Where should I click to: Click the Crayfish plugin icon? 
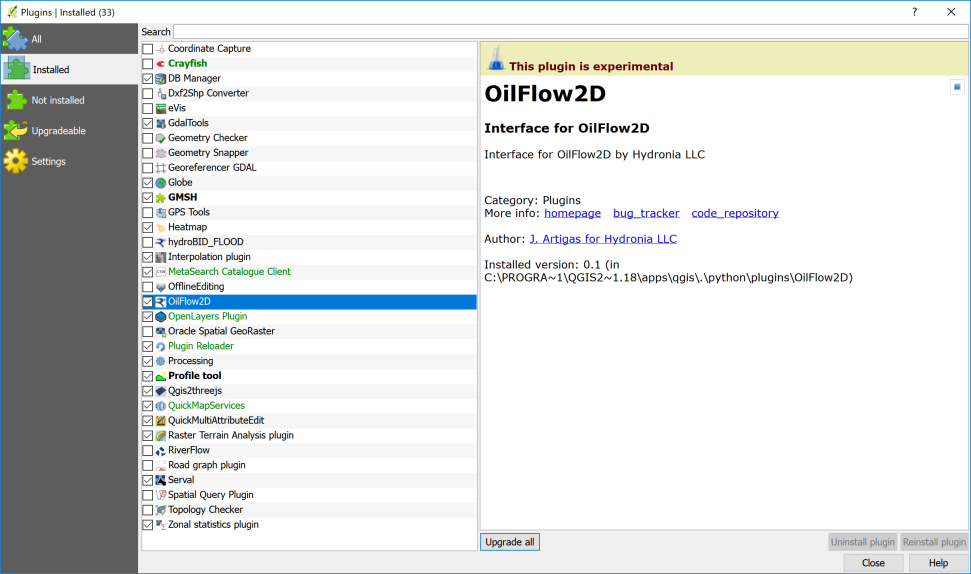(x=161, y=64)
